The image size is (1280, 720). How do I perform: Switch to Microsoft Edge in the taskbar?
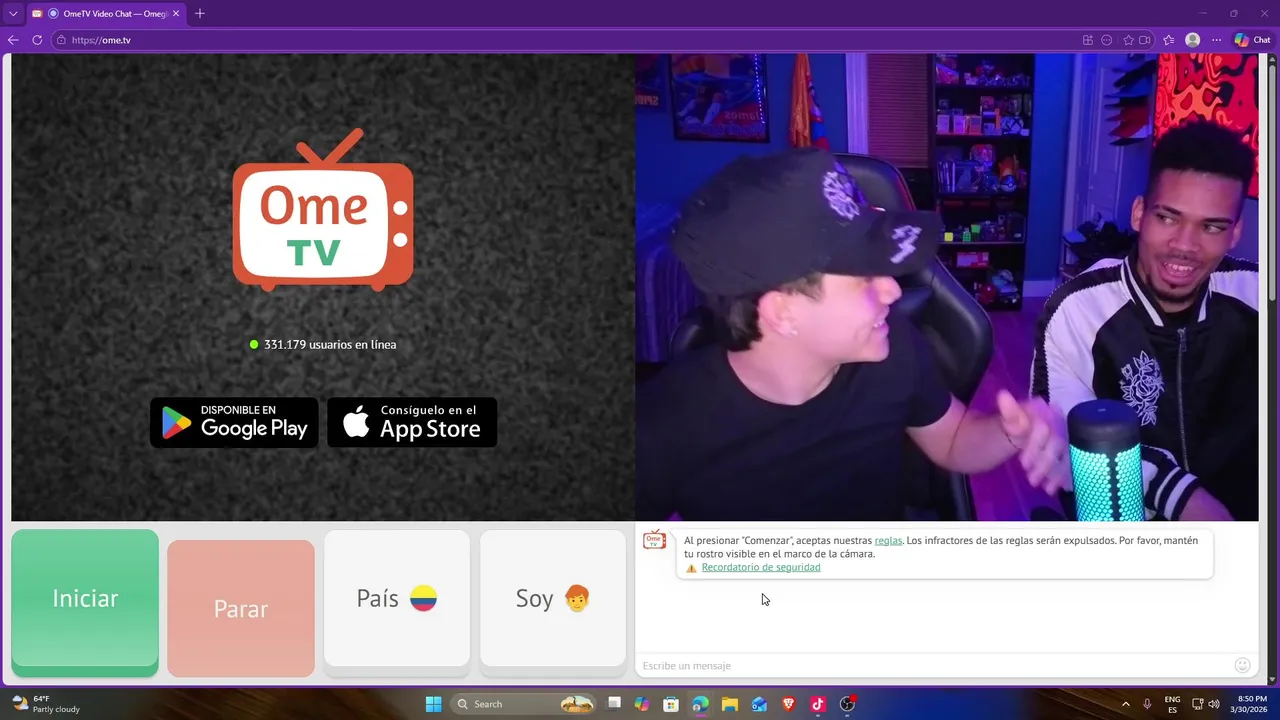click(700, 704)
